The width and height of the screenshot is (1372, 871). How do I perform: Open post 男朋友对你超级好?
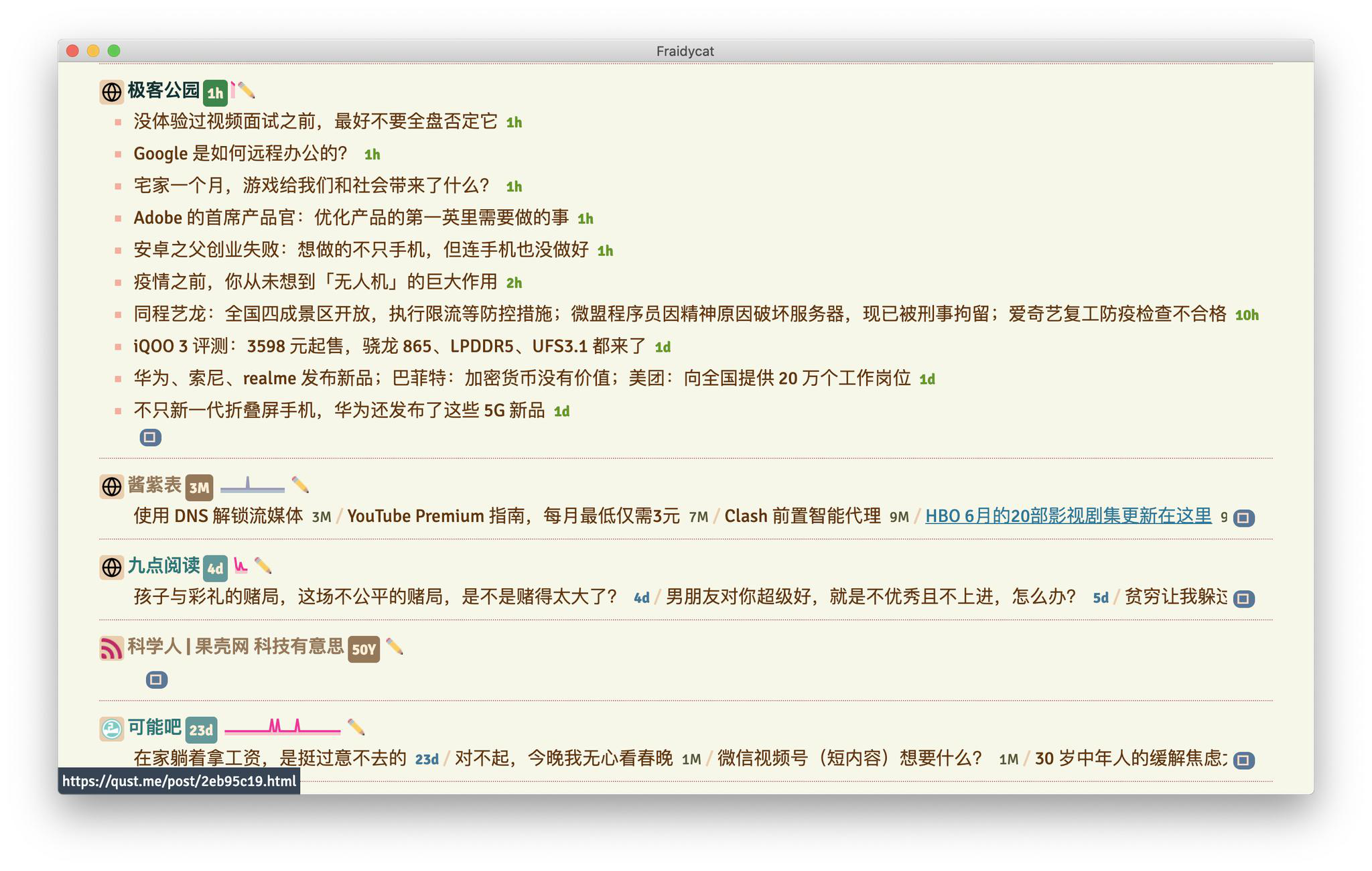click(x=871, y=596)
